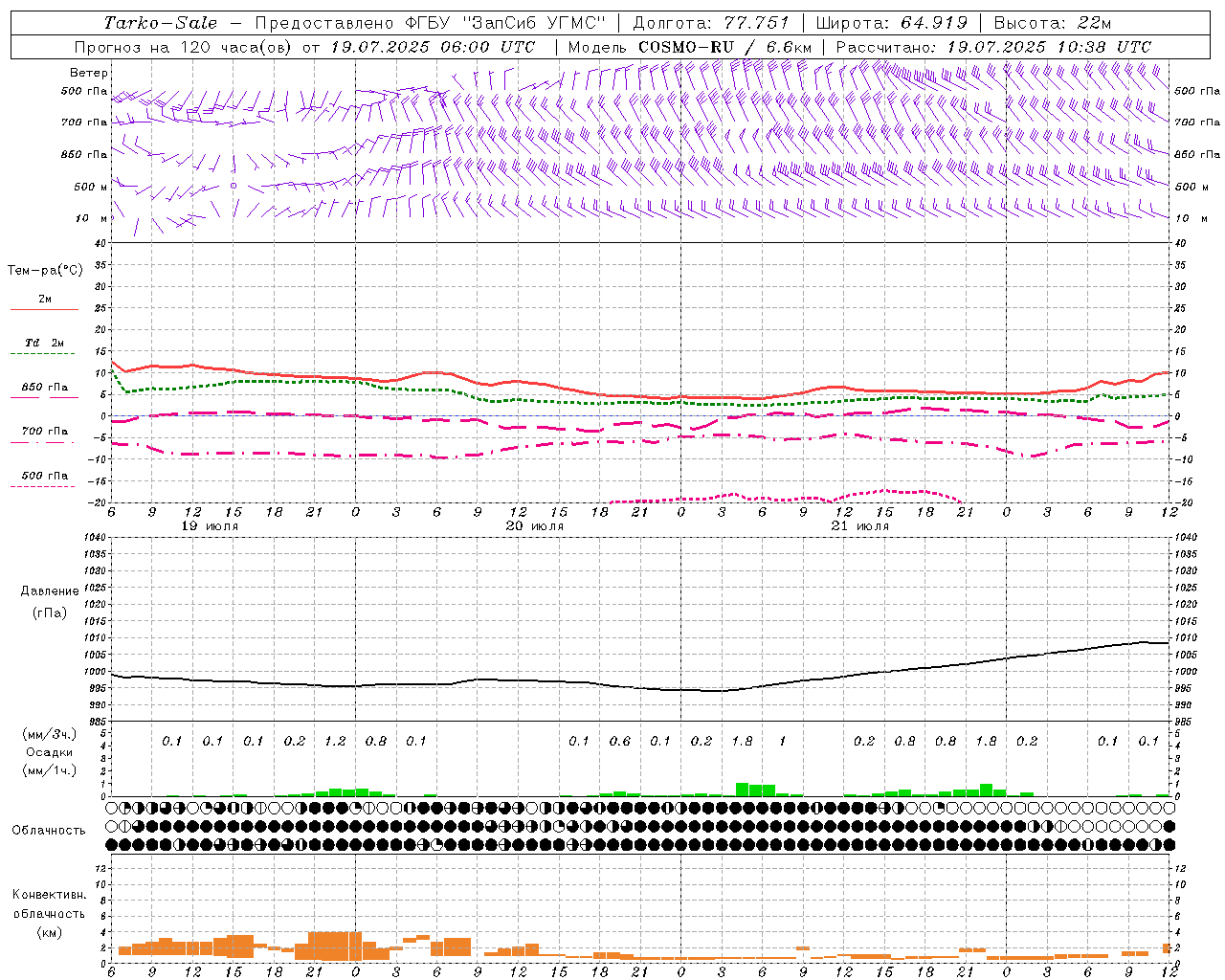Click the 'Тем-ра(°C)' temperature panel label

pyautogui.click(x=45, y=271)
